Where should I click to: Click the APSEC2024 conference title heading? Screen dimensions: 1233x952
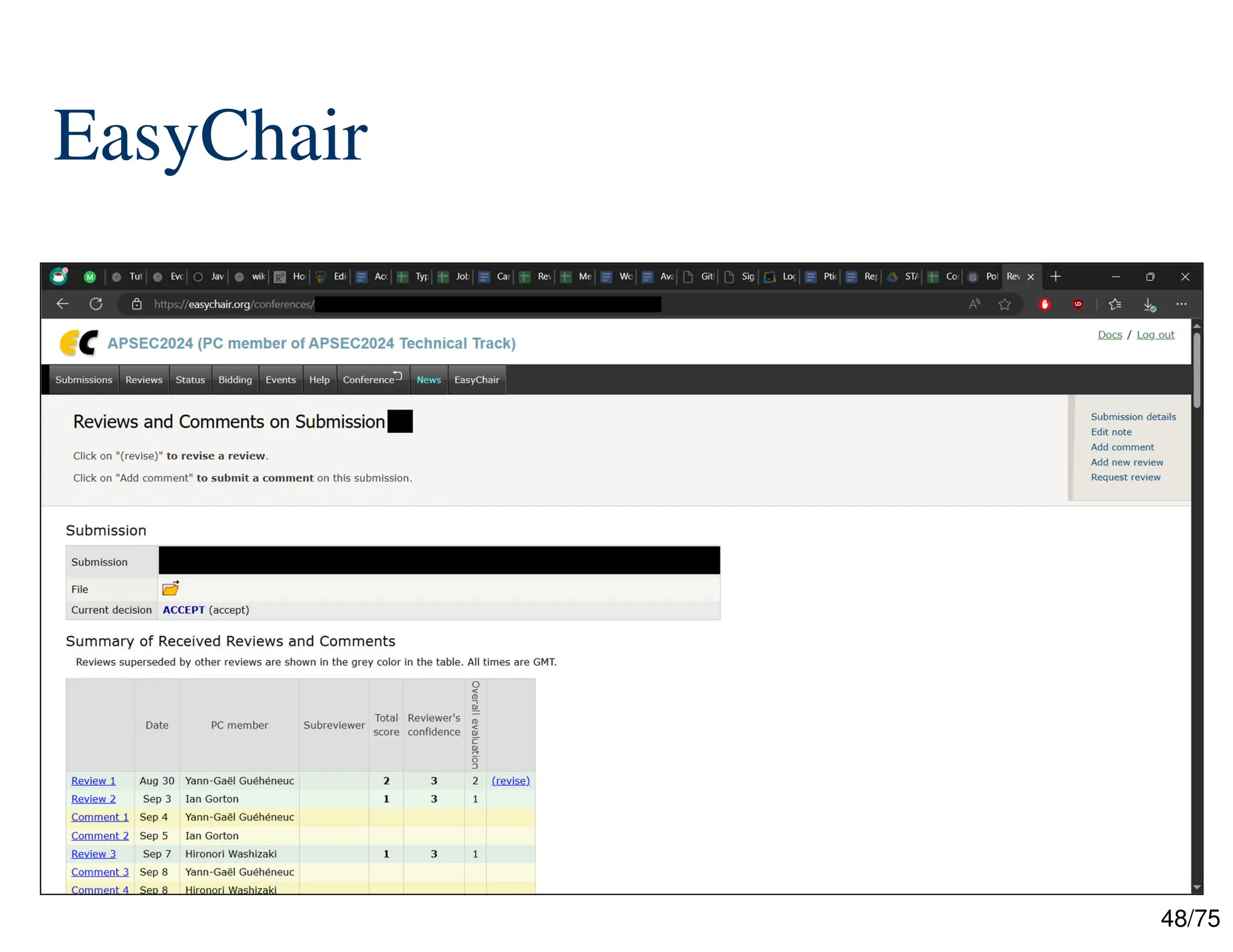pyautogui.click(x=311, y=343)
